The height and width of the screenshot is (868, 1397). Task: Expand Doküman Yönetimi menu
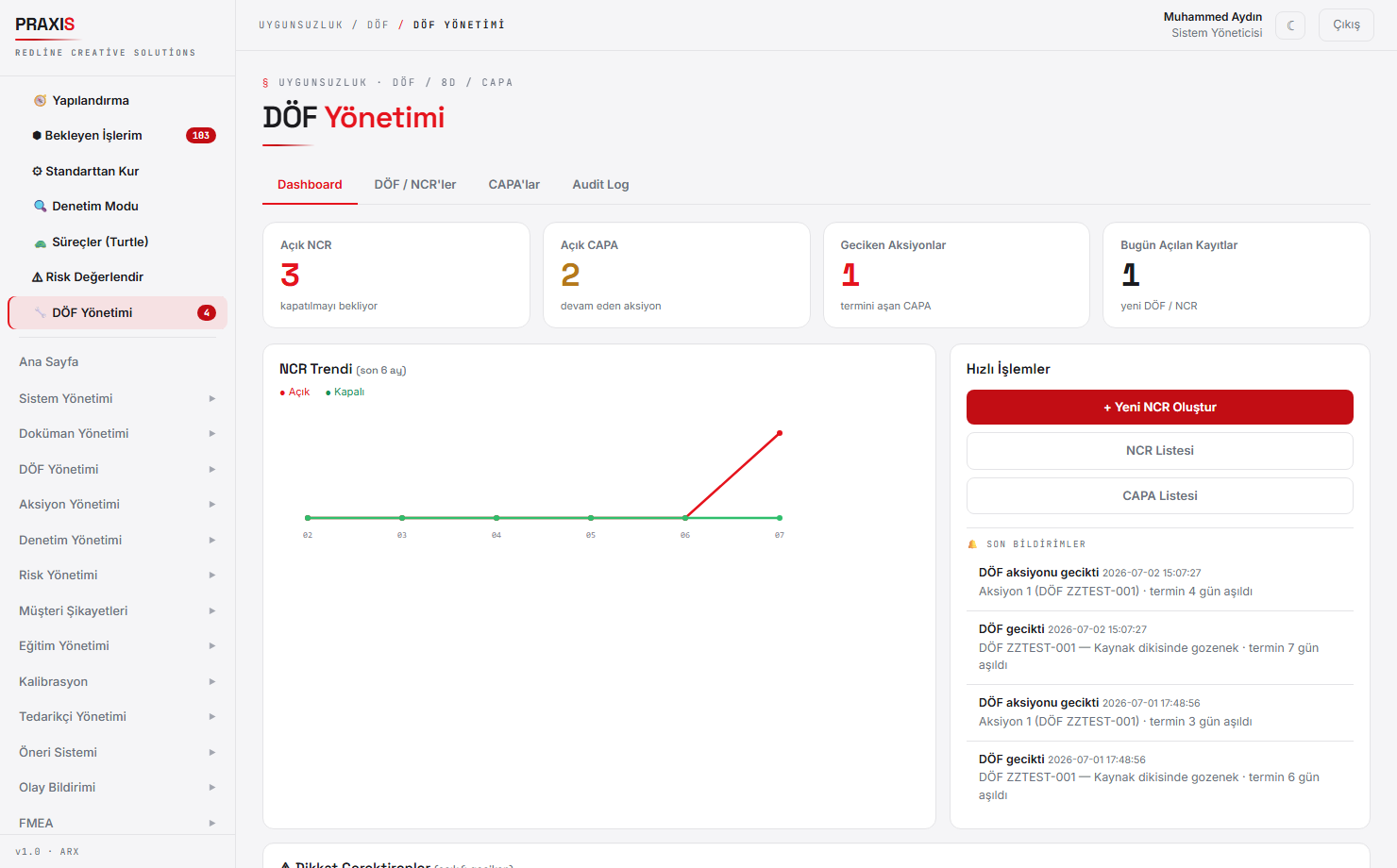[117, 434]
